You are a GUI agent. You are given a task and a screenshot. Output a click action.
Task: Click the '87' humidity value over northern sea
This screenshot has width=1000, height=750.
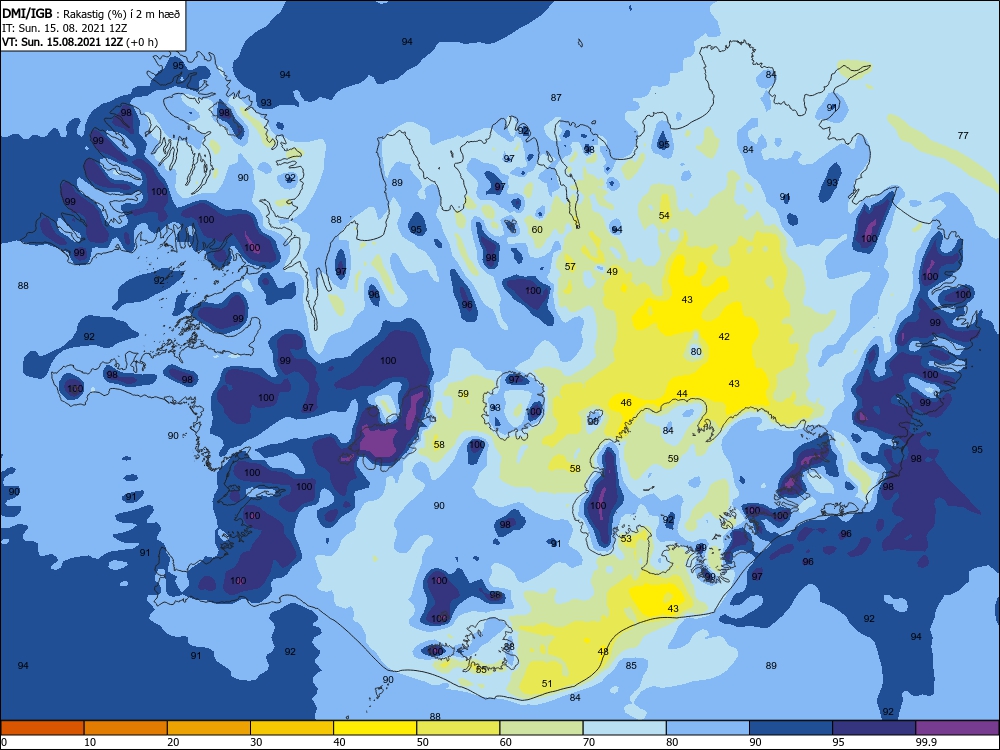(x=556, y=98)
